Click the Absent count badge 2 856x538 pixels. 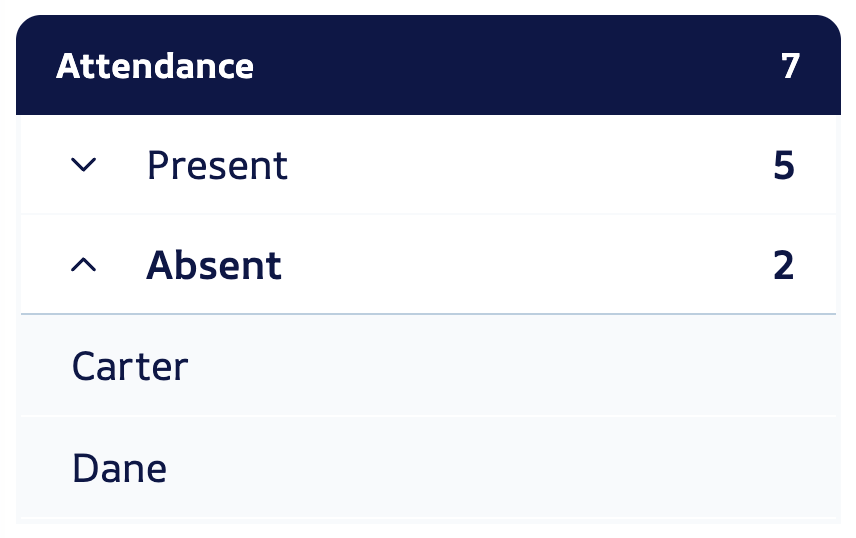click(x=784, y=265)
